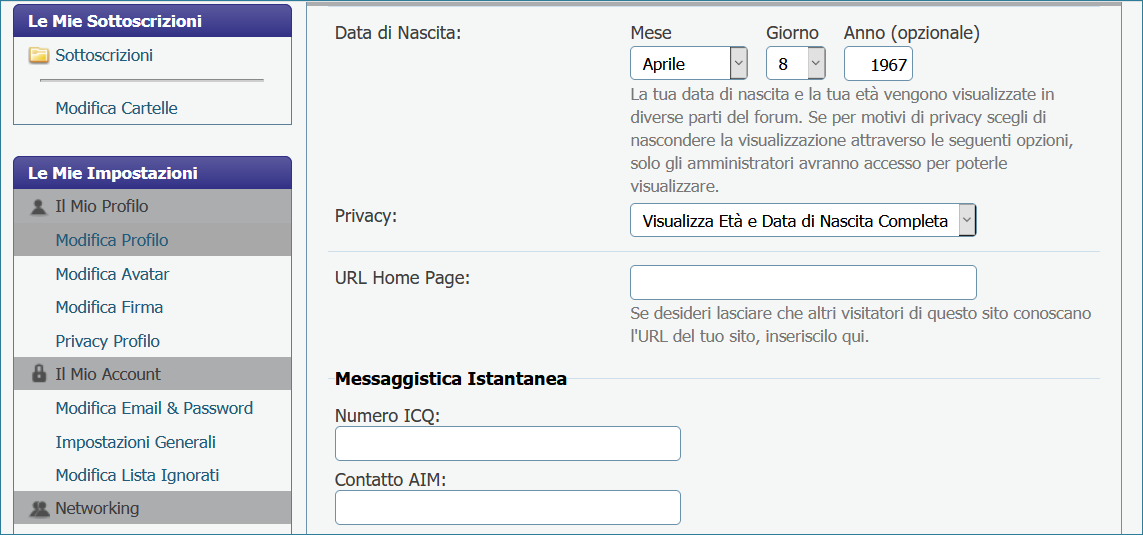
Task: Open the Sottoscrizioni link
Action: point(104,55)
